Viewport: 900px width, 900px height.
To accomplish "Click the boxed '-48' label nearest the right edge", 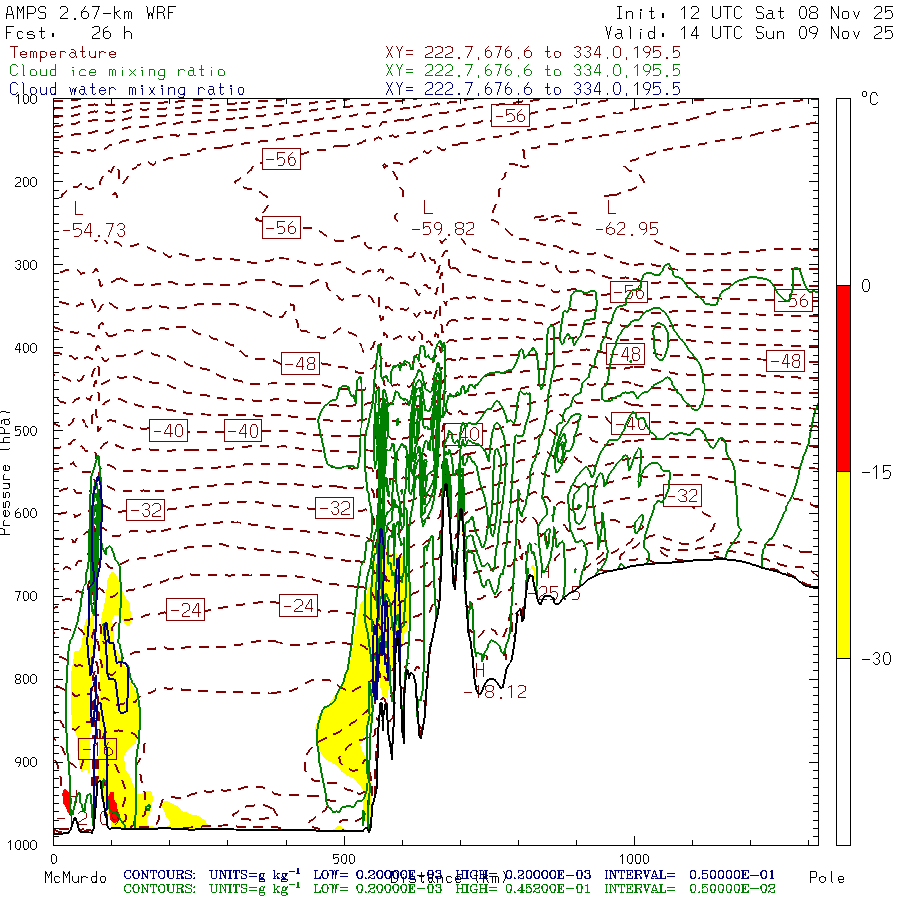I will pyautogui.click(x=785, y=361).
